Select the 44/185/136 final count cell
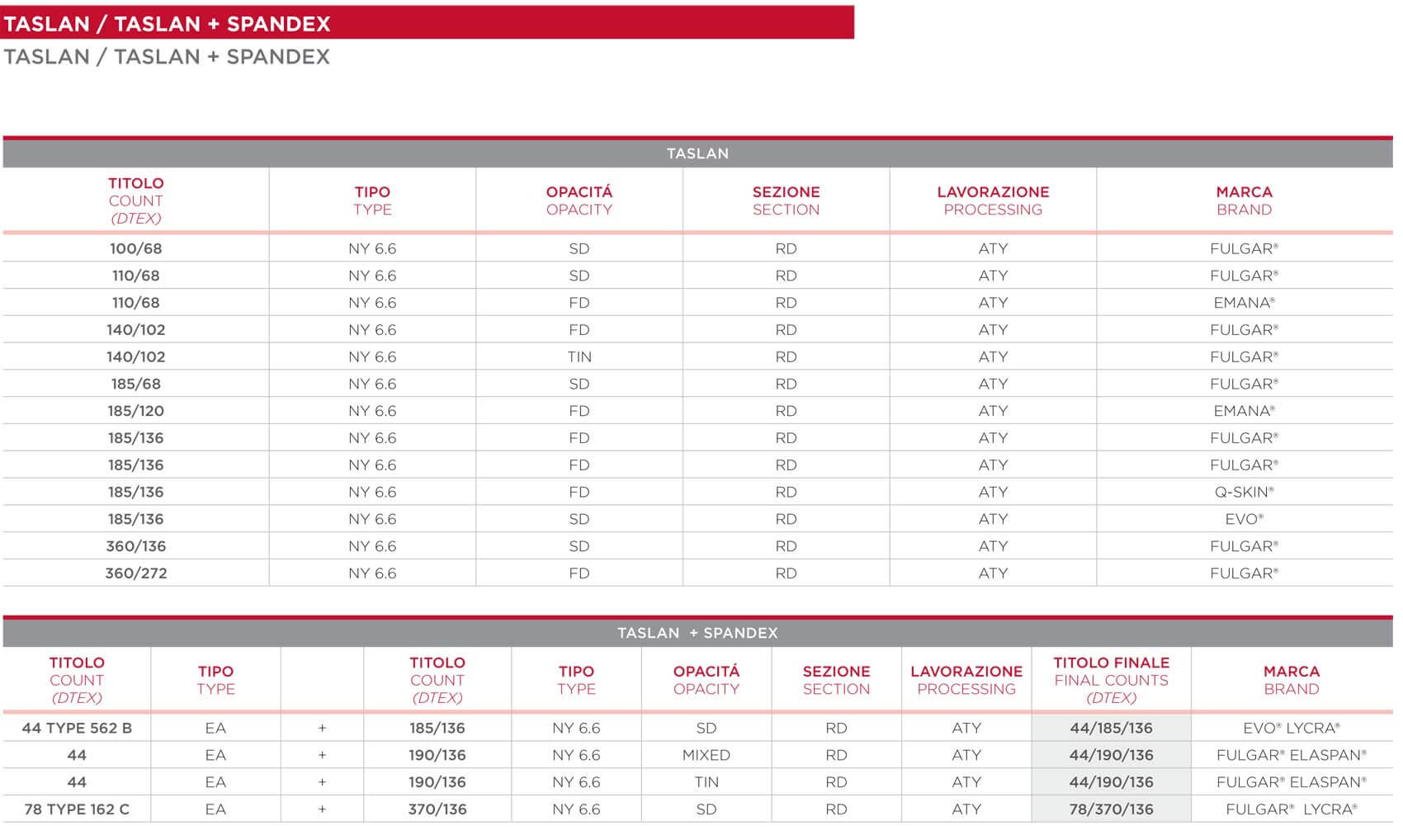 [x=1111, y=728]
